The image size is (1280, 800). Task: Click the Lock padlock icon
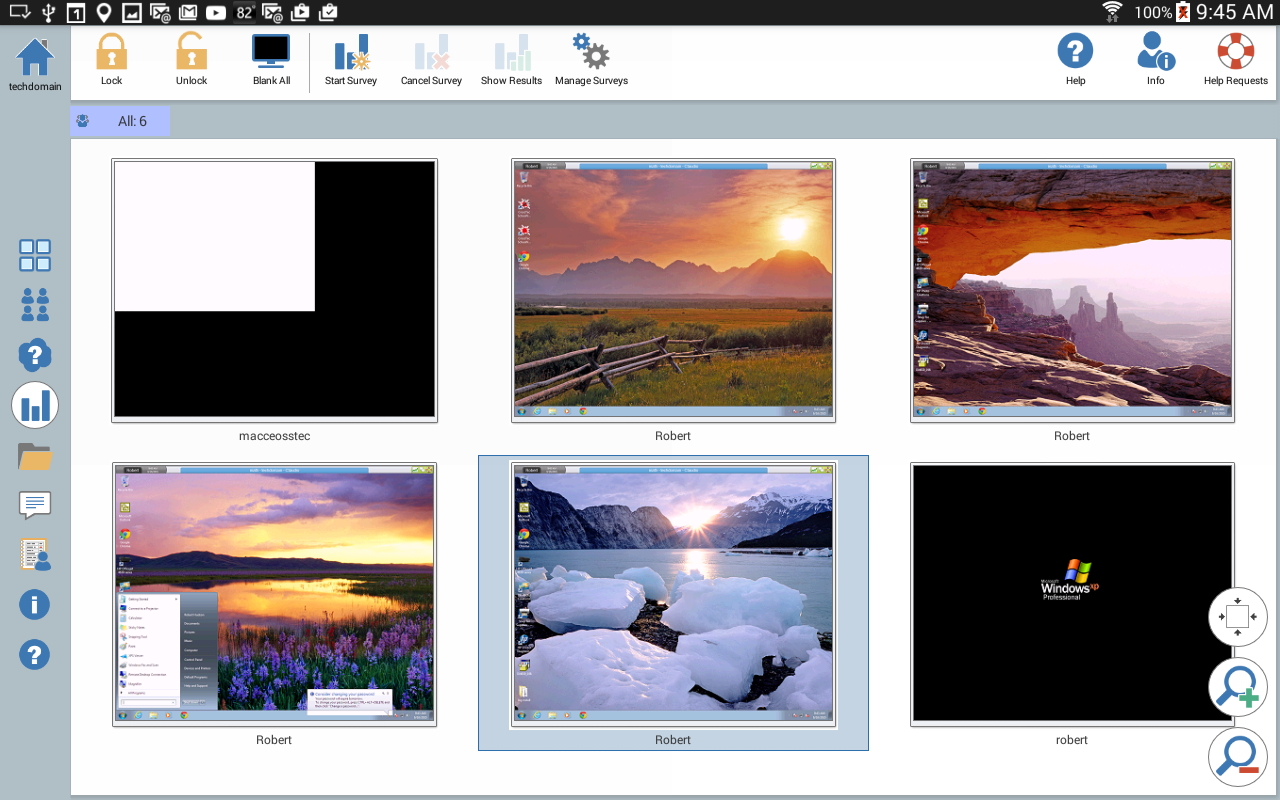[x=111, y=52]
